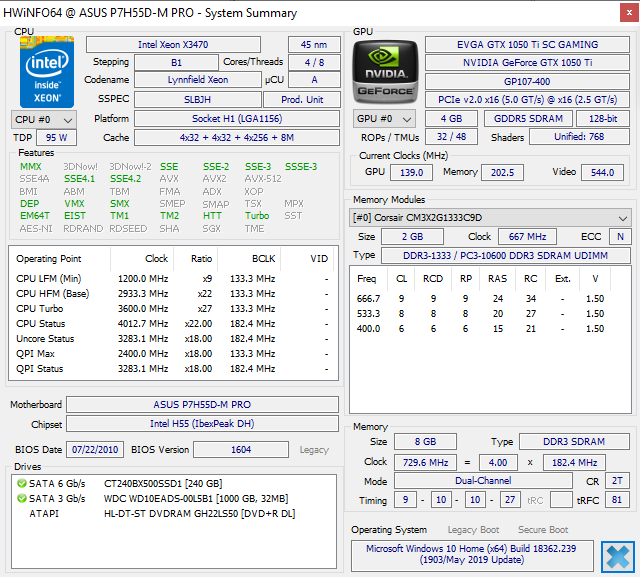The width and height of the screenshot is (640, 577).
Task: Click the Socket H1 (LGA1156) platform field
Action: pos(237,119)
